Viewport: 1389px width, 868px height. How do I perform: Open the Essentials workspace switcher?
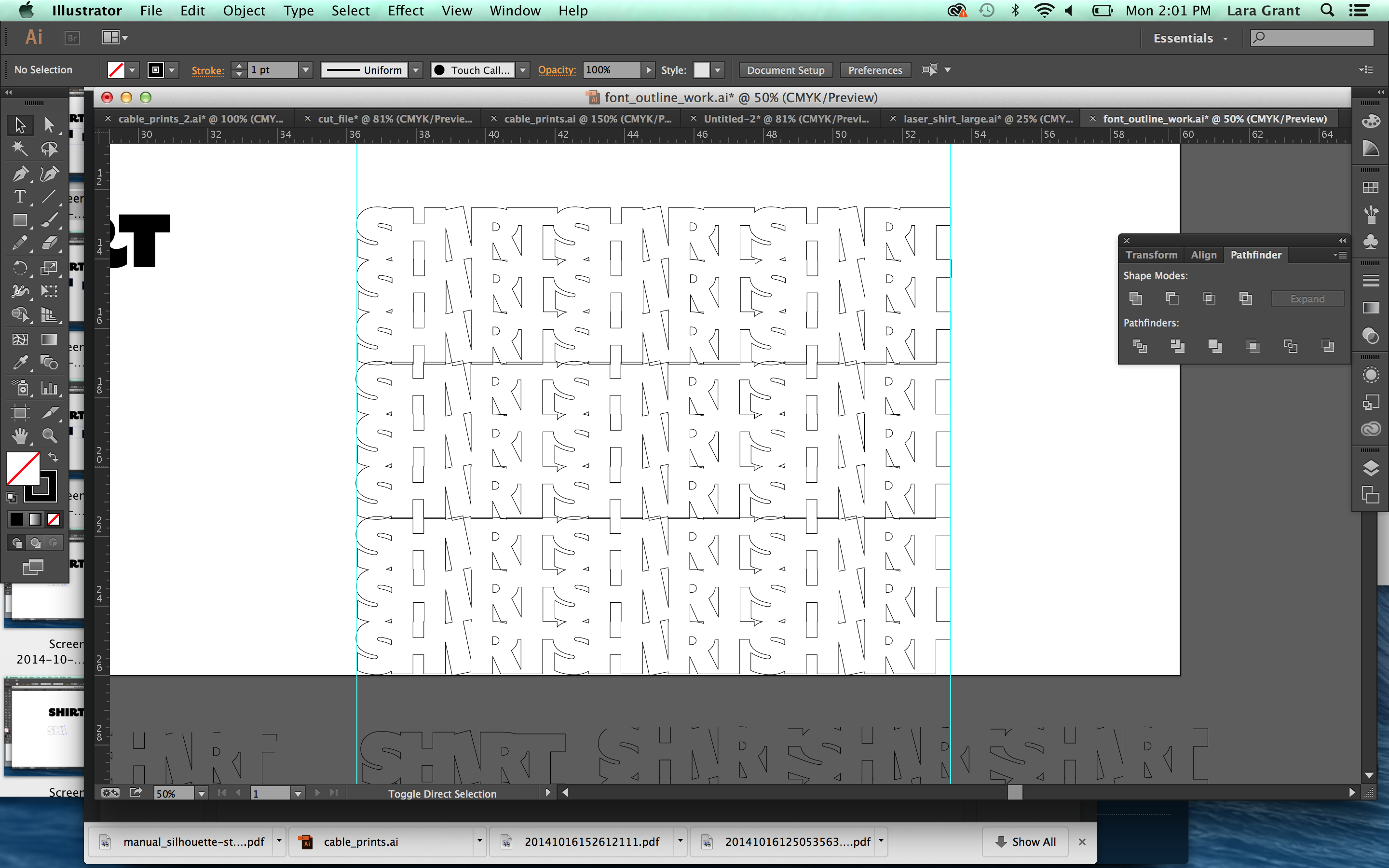[1190, 39]
